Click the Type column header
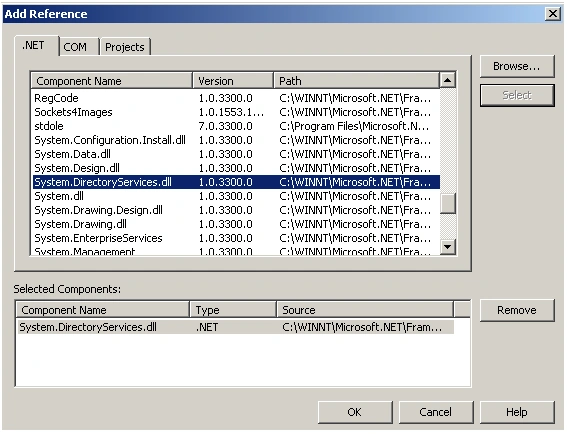This screenshot has width=567, height=434. 233,310
